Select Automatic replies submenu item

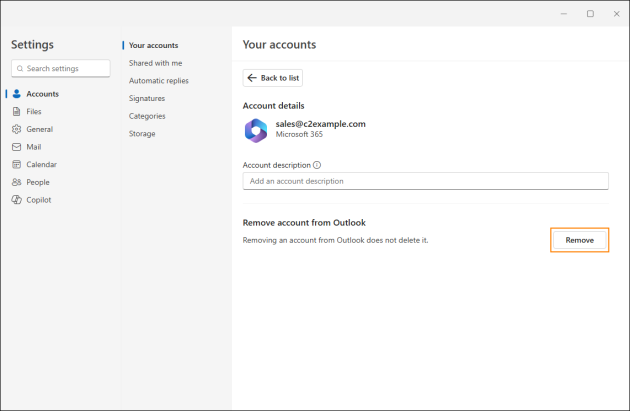(x=159, y=81)
